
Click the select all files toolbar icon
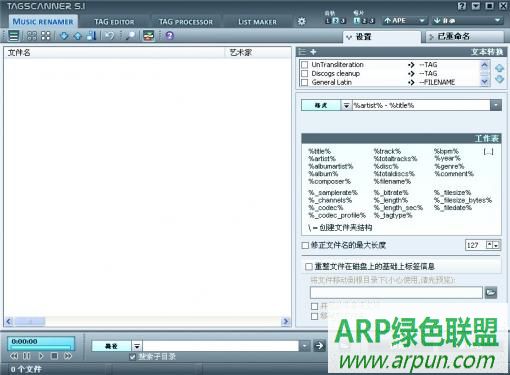tap(32, 36)
